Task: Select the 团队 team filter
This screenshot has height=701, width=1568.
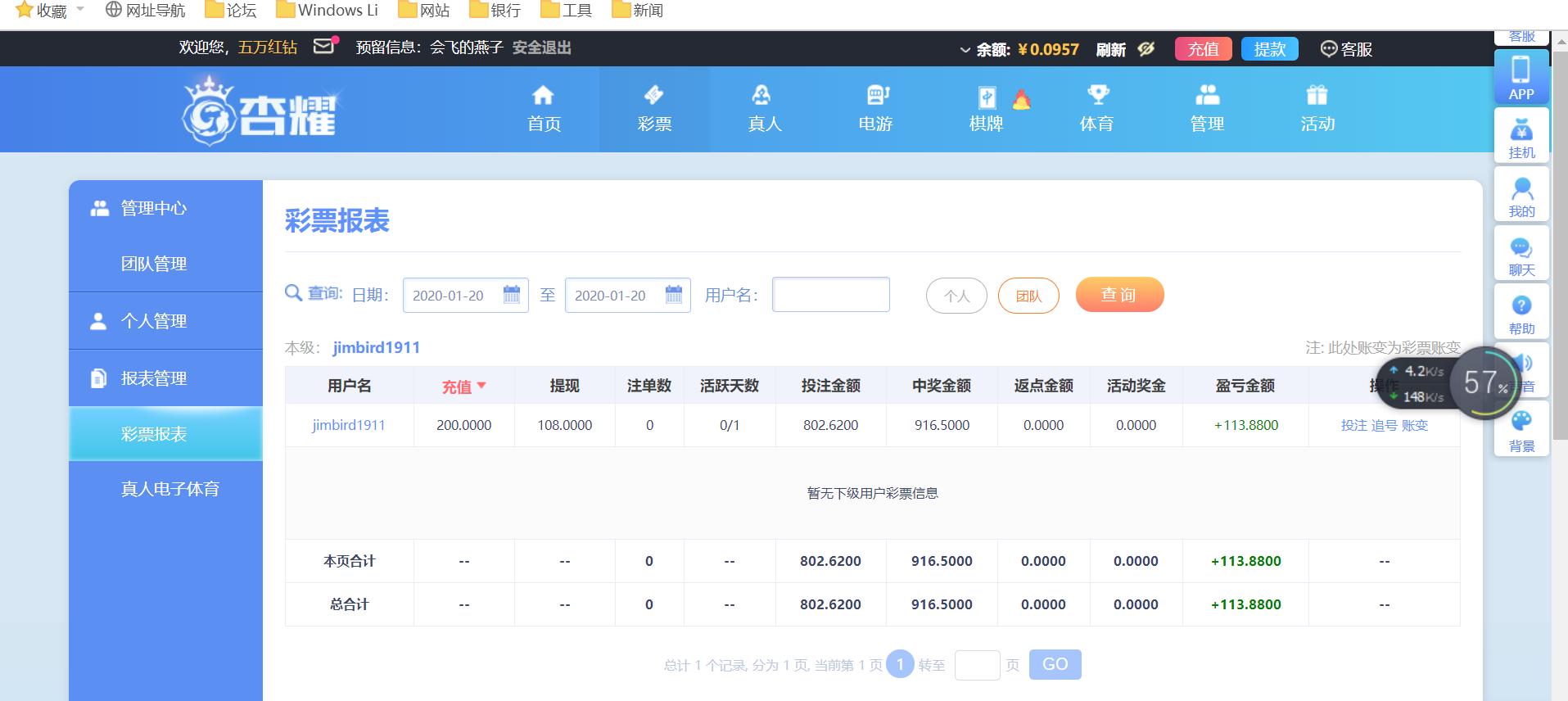Action: point(1028,296)
